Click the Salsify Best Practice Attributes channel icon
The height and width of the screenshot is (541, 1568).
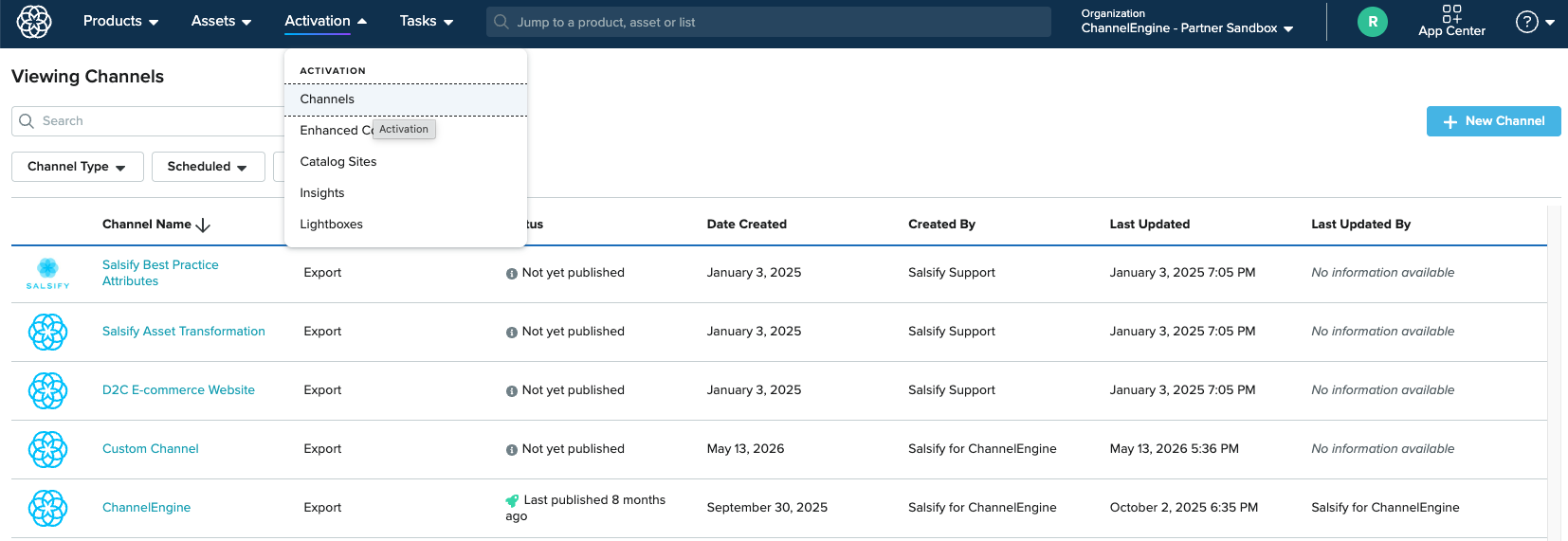(x=47, y=273)
